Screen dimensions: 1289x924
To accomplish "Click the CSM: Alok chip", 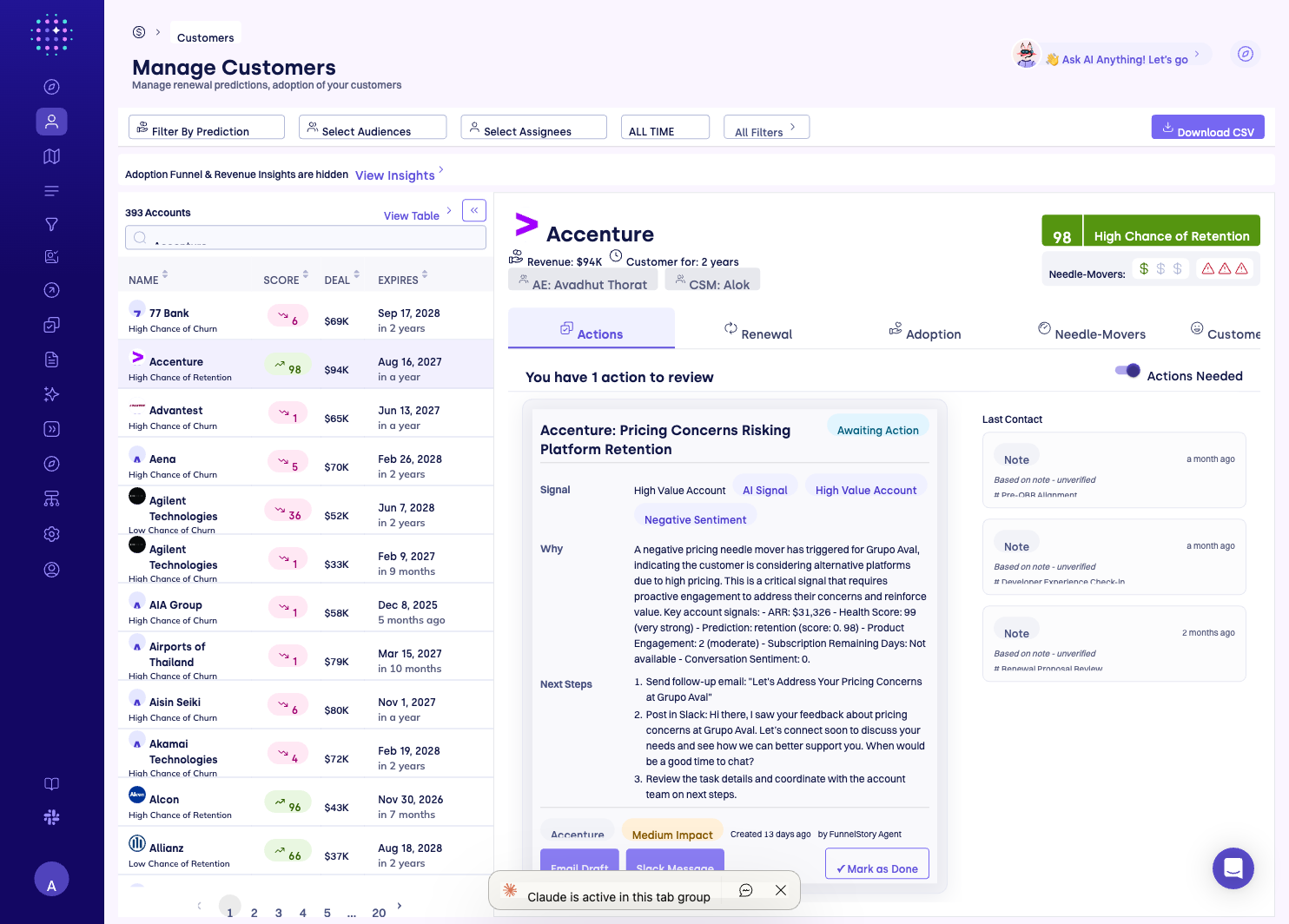I will pos(712,280).
